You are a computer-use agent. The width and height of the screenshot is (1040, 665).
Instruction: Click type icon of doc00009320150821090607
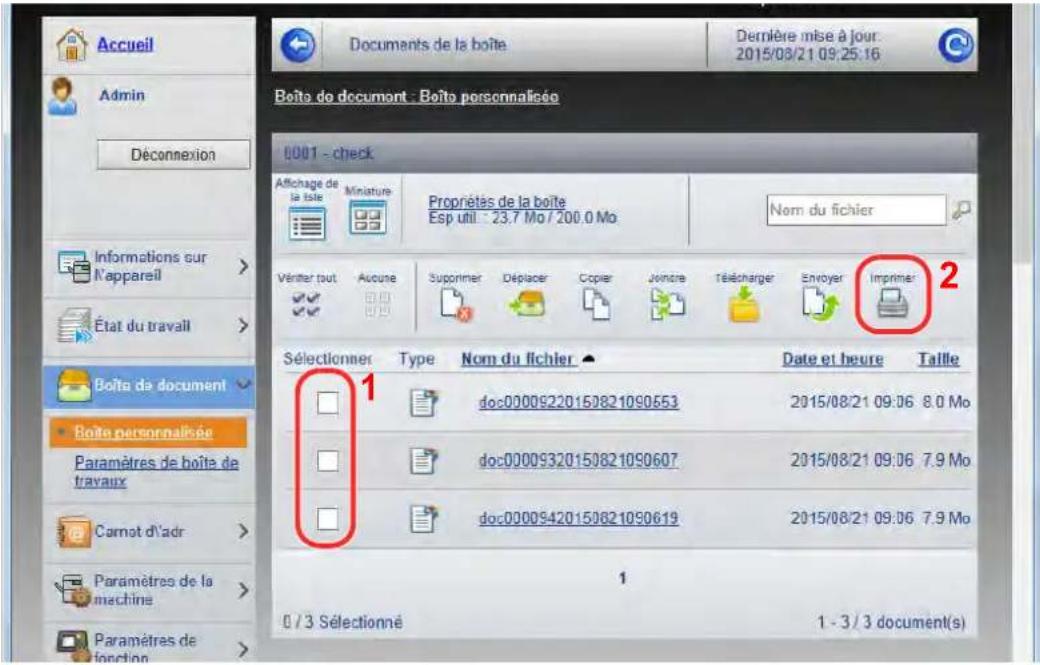point(424,461)
